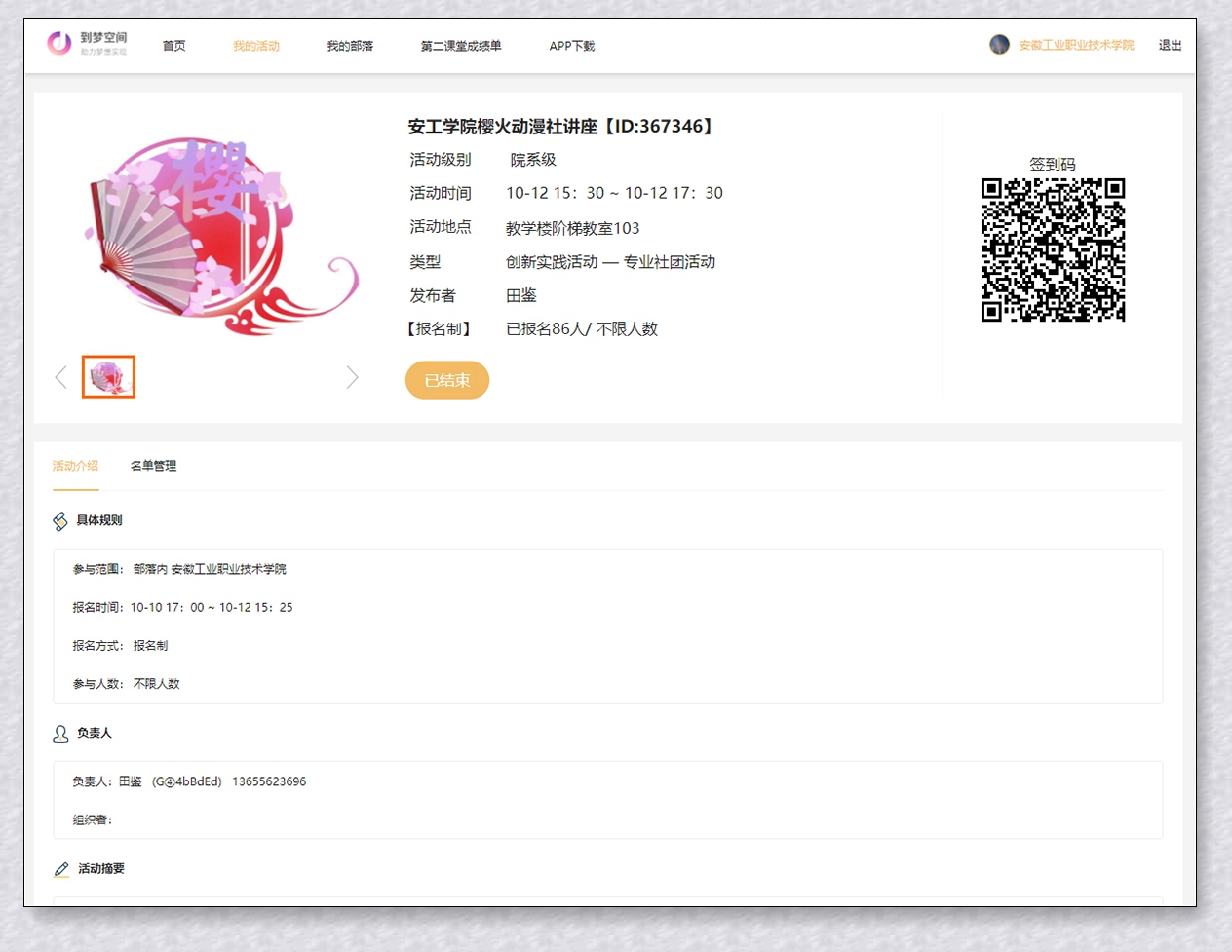Go to 首页 in navigation
Viewport: 1232px width, 952px height.
pyautogui.click(x=173, y=46)
